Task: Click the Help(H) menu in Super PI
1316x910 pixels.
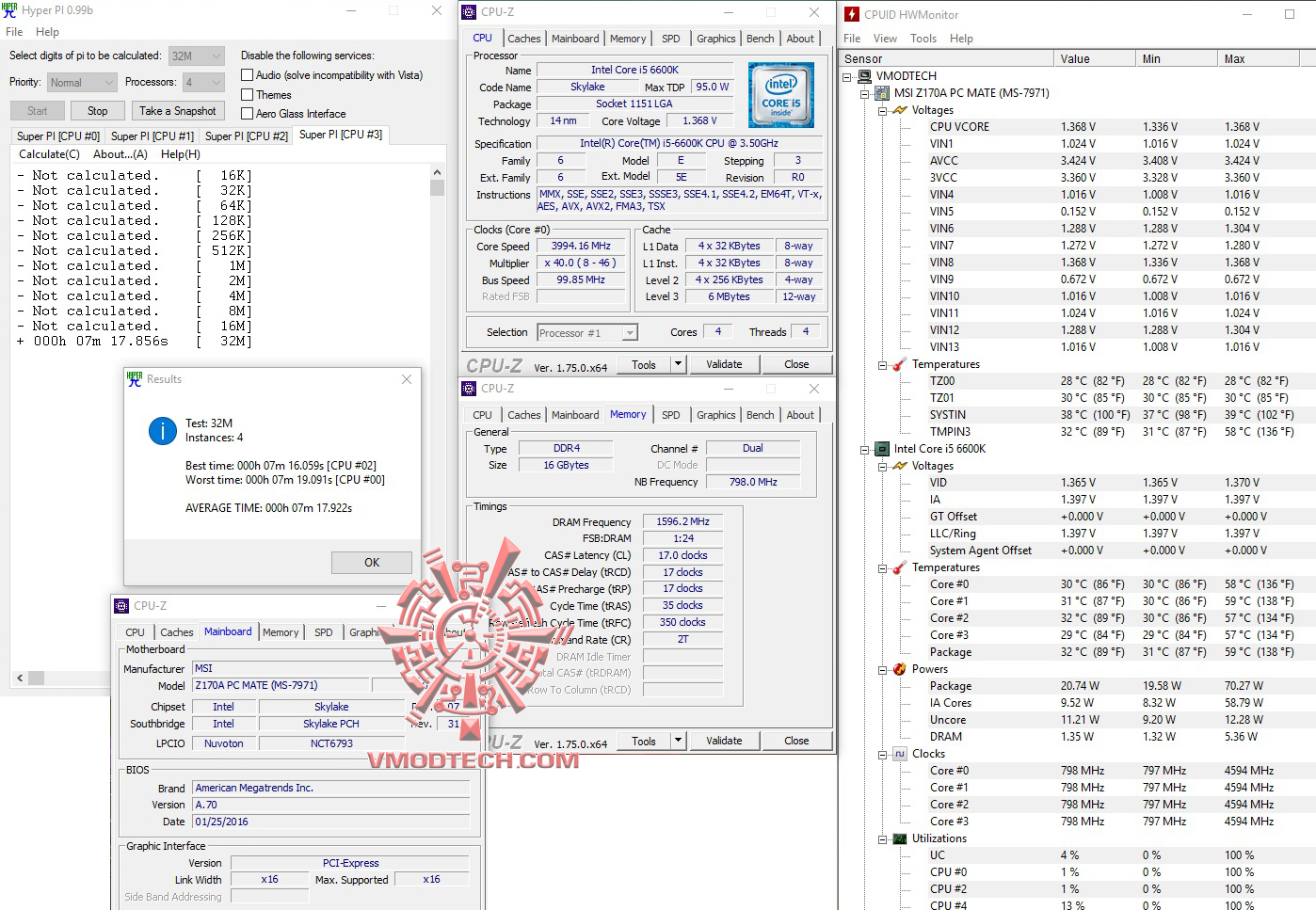Action: click(x=181, y=154)
